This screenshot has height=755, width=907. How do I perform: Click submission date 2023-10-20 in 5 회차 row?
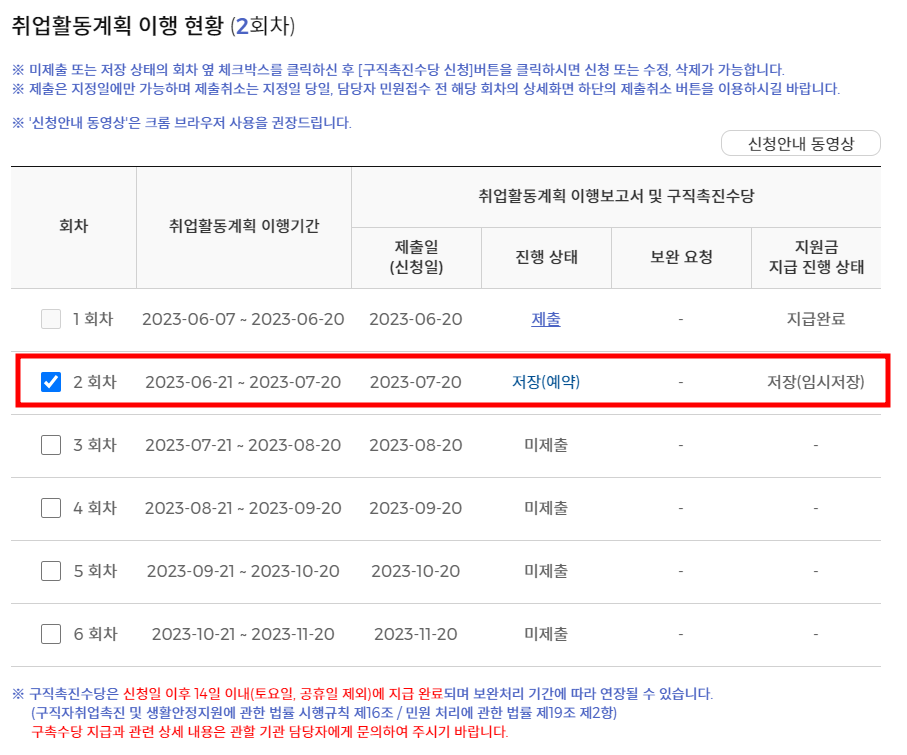(416, 571)
